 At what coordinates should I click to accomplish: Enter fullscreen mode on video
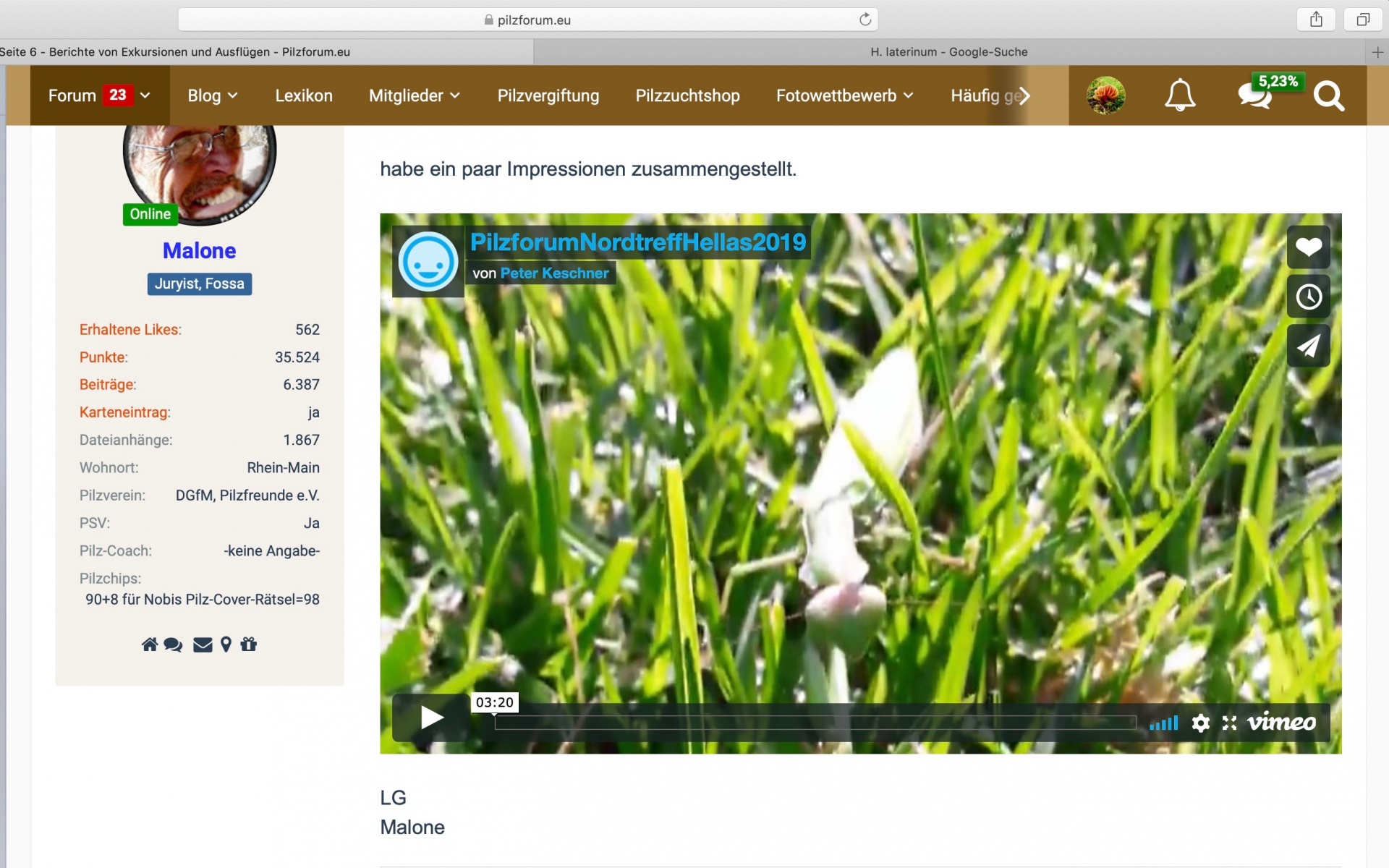[x=1229, y=723]
